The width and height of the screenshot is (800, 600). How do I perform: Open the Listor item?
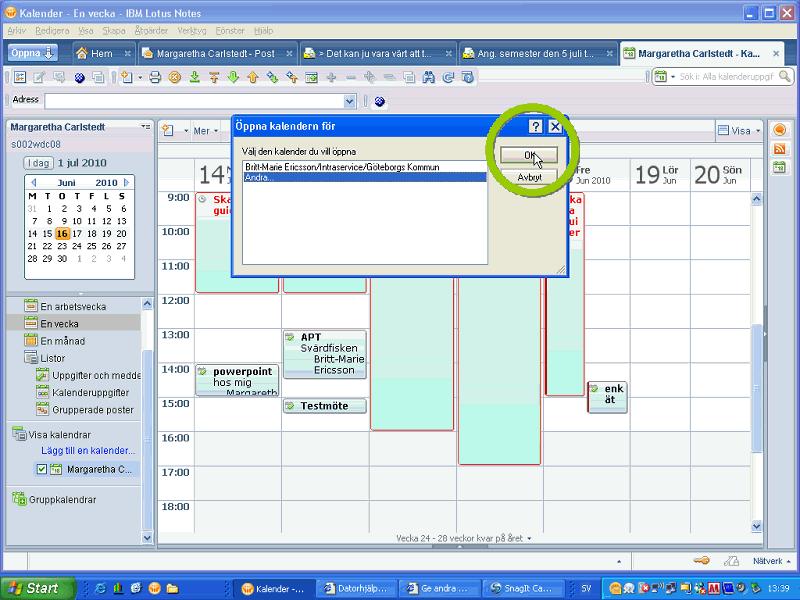pos(53,358)
